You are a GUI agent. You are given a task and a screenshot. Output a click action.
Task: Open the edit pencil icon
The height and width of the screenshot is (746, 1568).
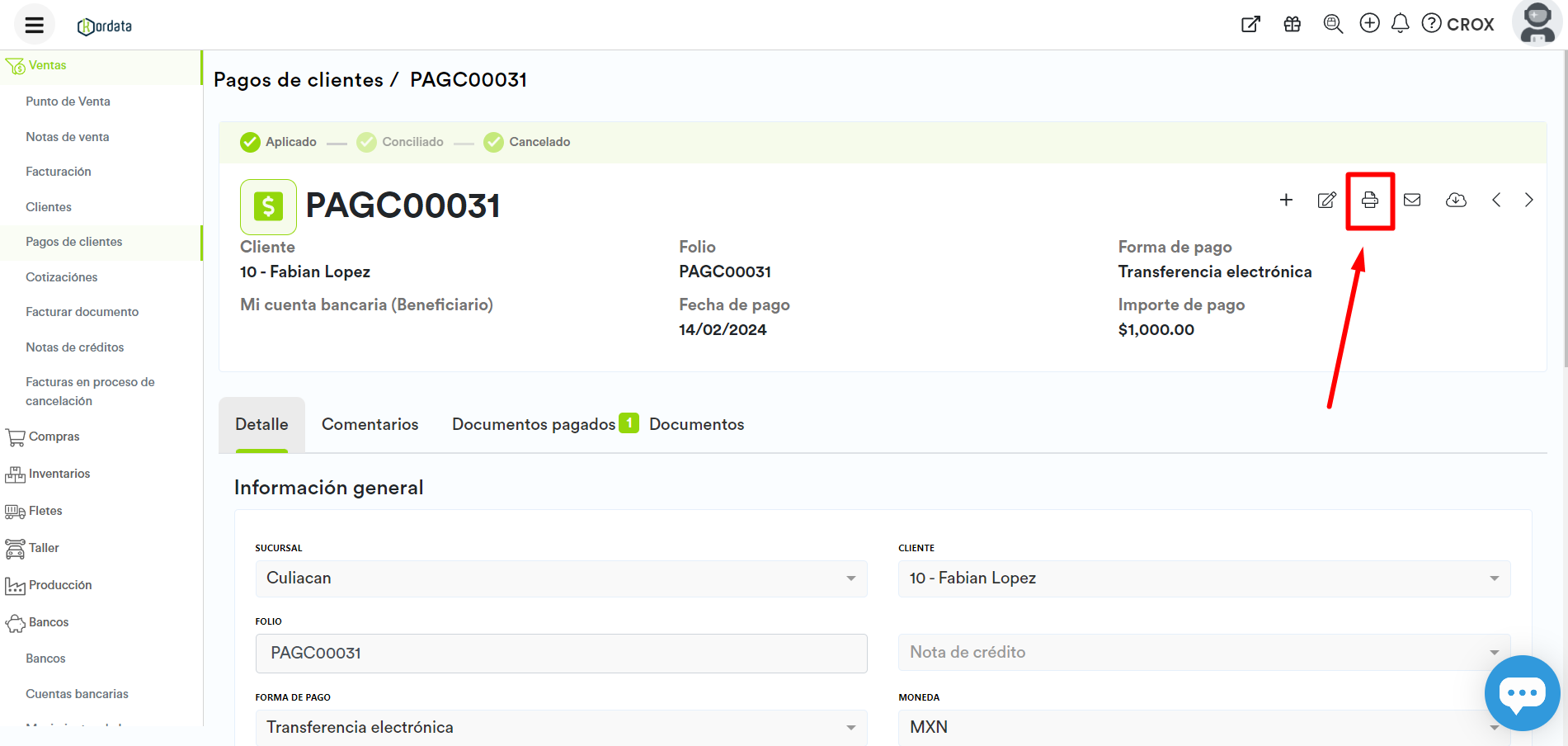pyautogui.click(x=1326, y=200)
